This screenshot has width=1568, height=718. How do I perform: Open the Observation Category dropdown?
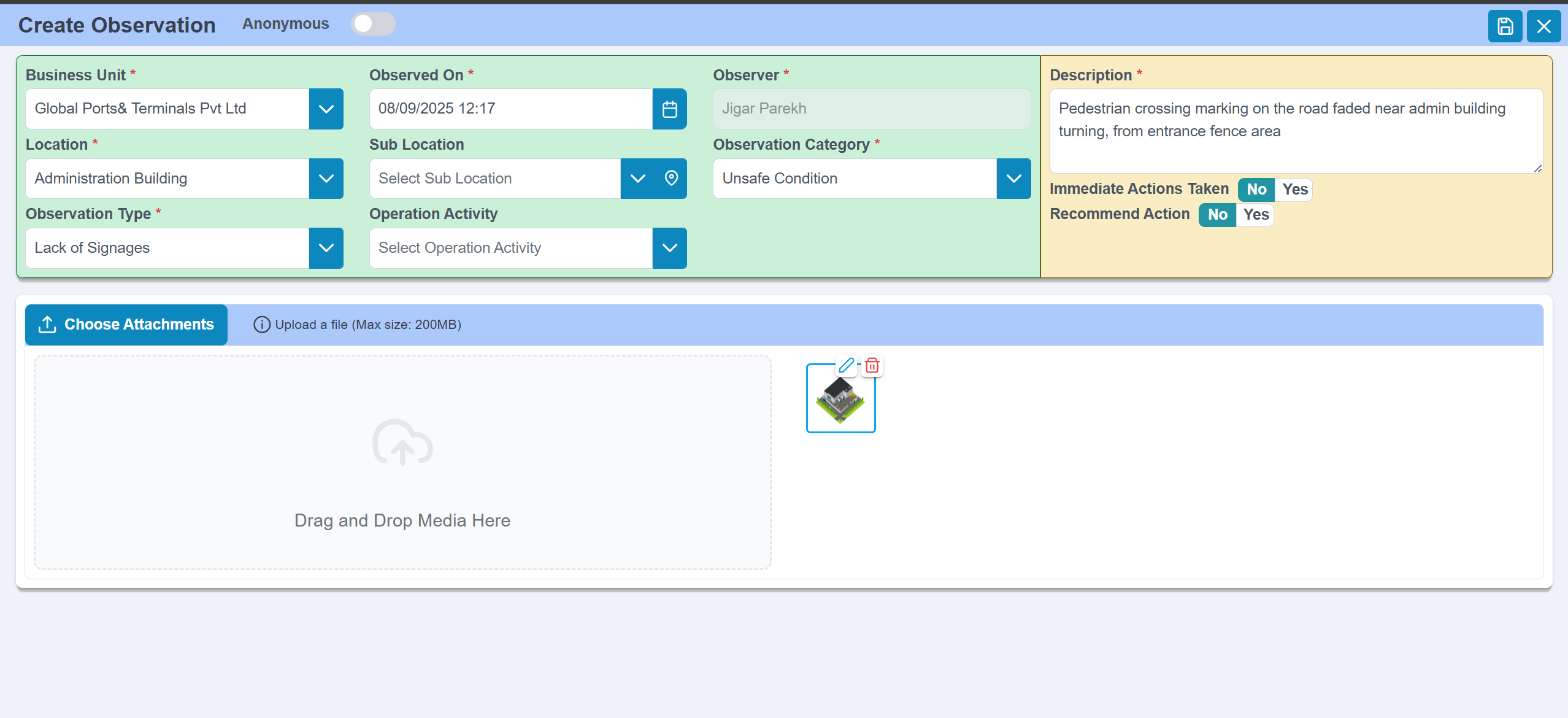pos(1013,179)
